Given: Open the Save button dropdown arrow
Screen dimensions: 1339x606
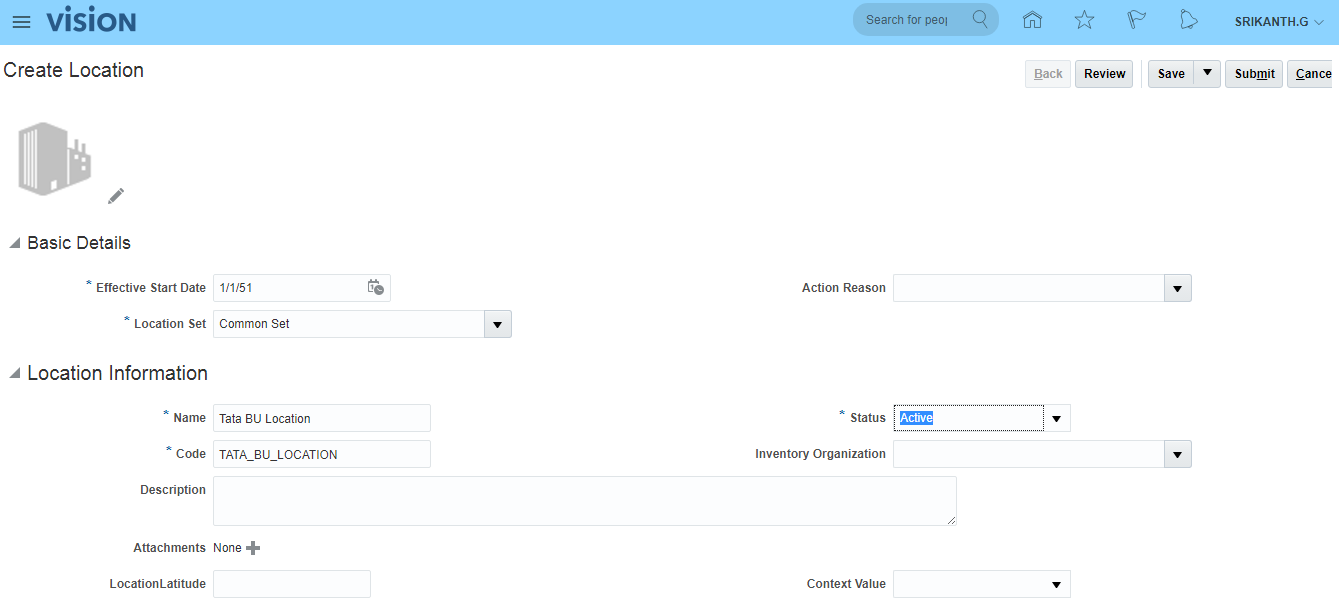Looking at the screenshot, I should [x=1207, y=73].
